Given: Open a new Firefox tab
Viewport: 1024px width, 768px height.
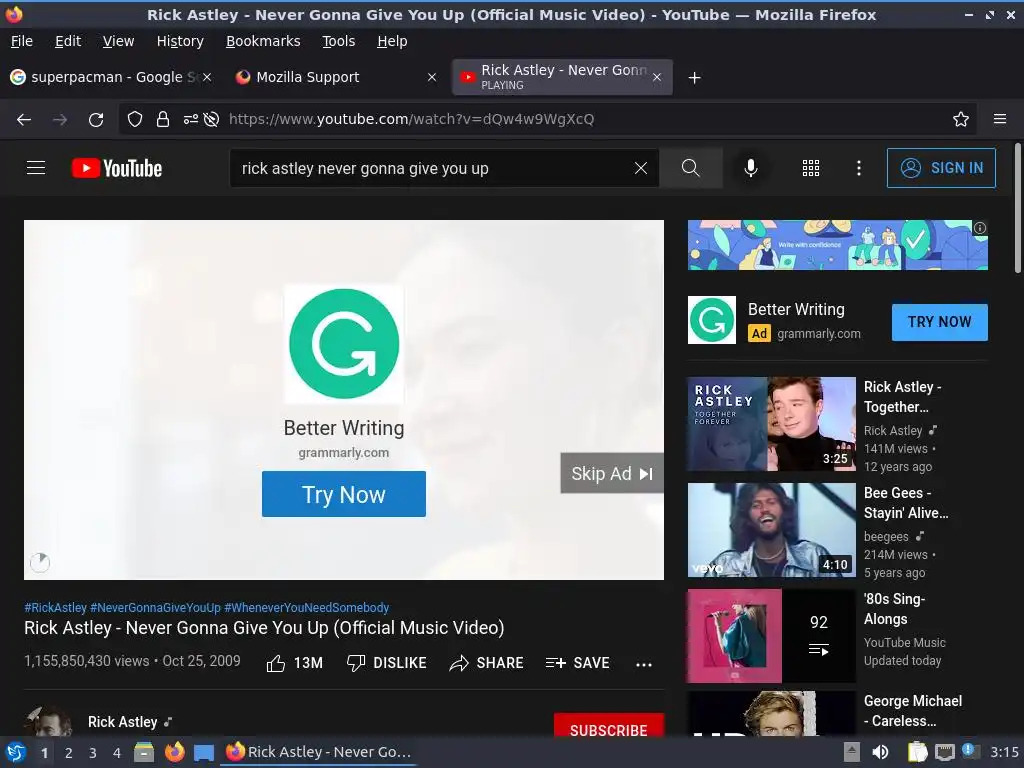Looking at the screenshot, I should coord(695,78).
